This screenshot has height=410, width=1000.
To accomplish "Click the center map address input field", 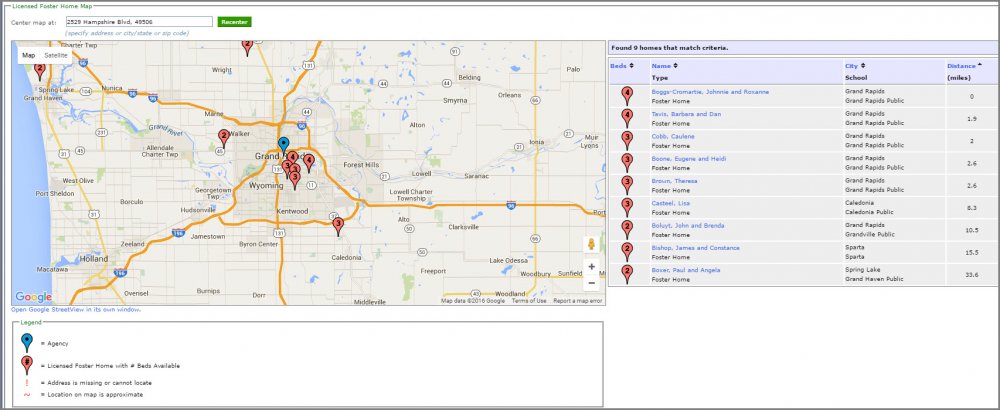I will (x=138, y=22).
